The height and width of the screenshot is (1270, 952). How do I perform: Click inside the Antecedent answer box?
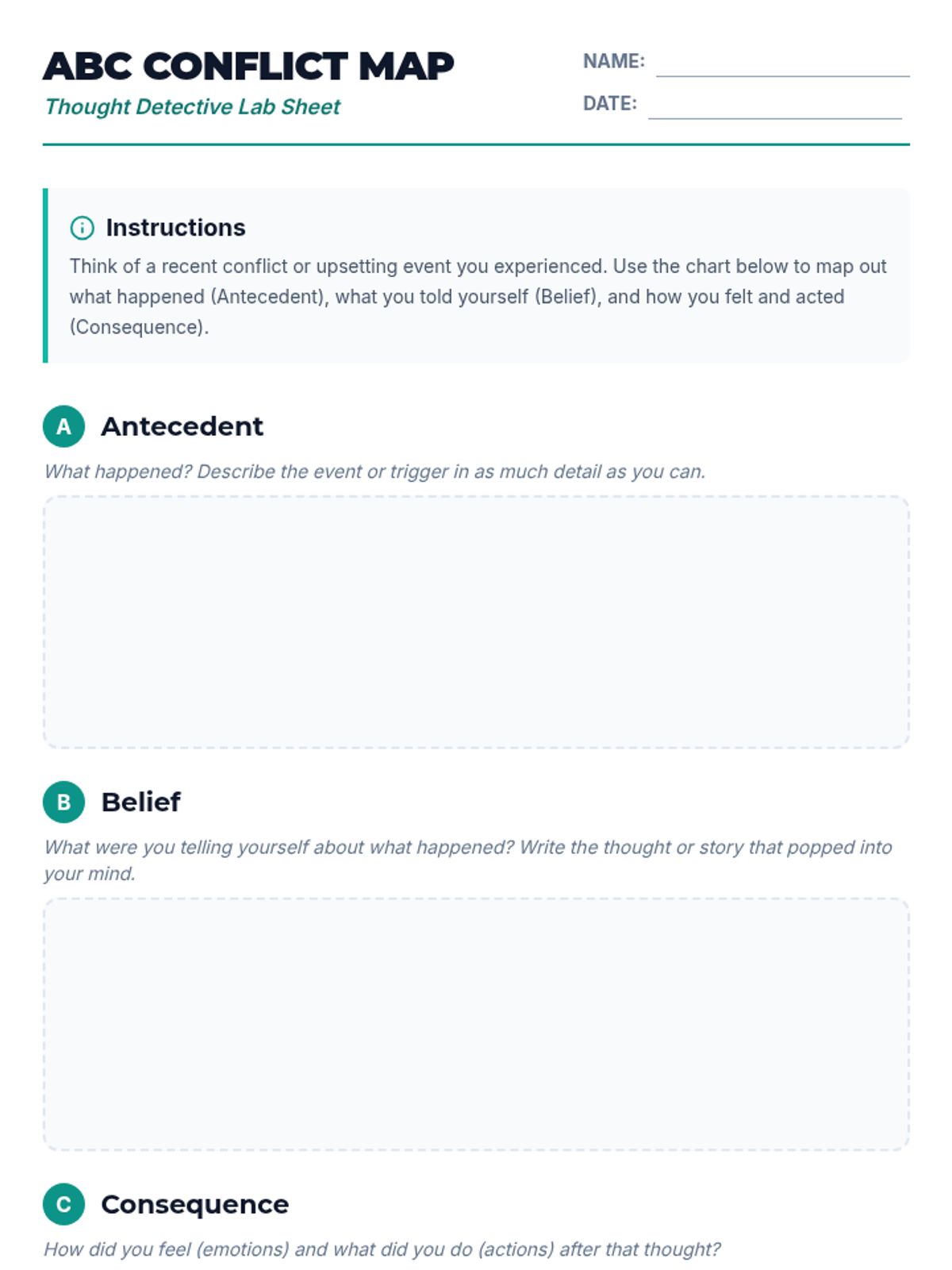point(476,622)
